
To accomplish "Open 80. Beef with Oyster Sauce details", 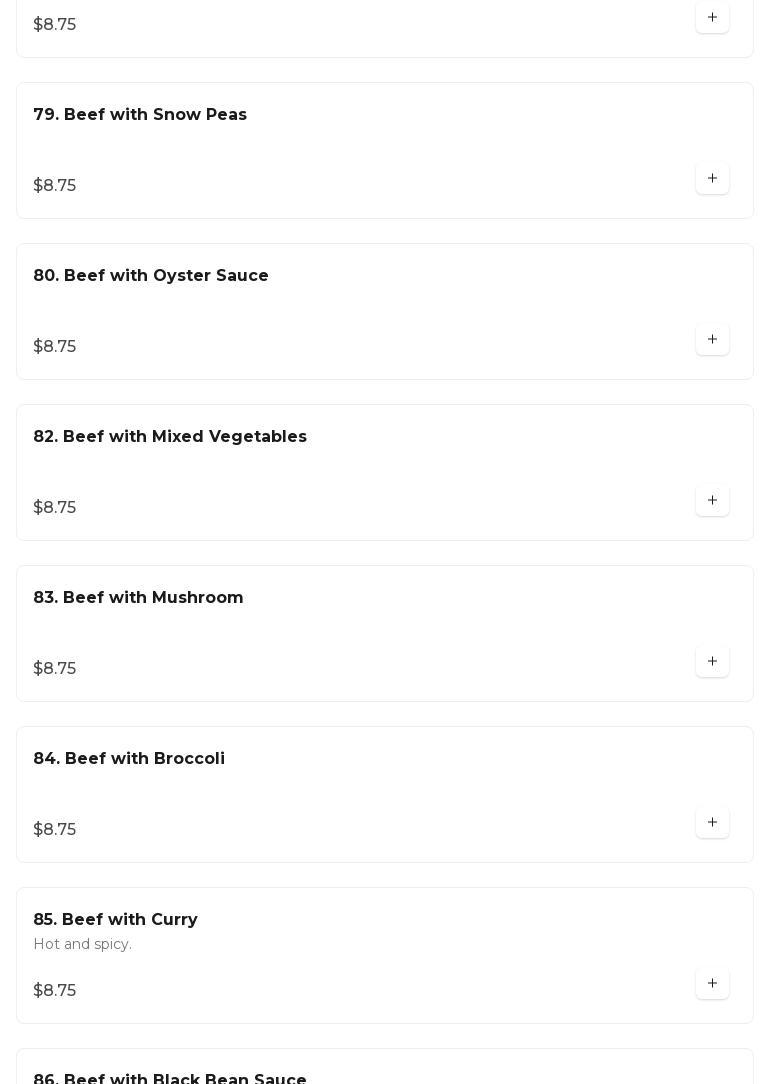I will pyautogui.click(x=151, y=276).
